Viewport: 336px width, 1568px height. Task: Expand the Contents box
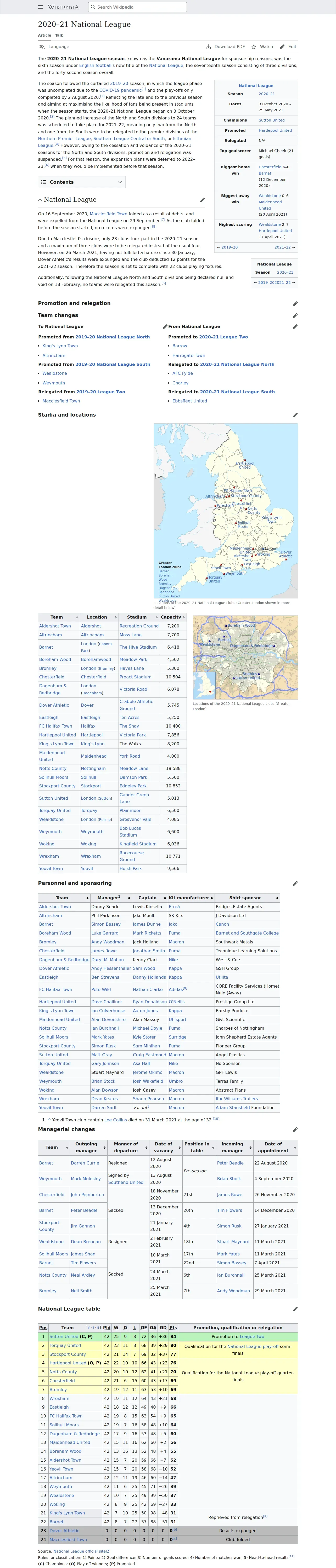(82, 182)
